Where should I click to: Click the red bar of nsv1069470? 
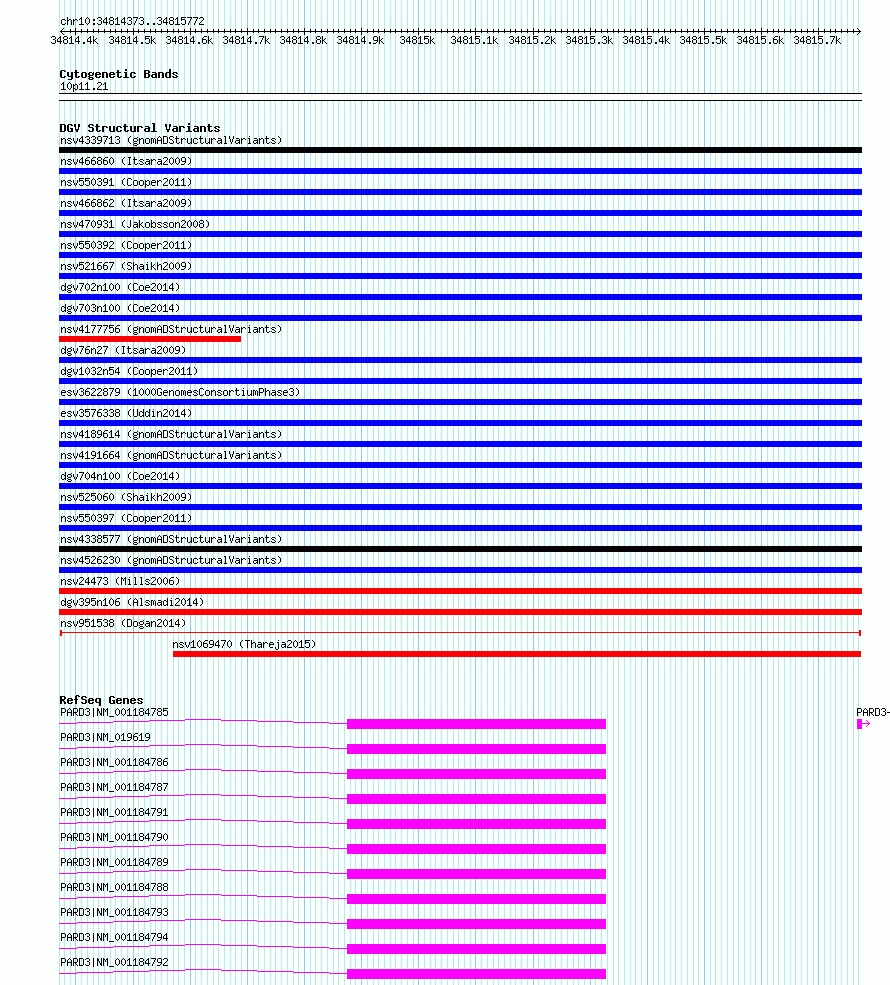(516, 654)
